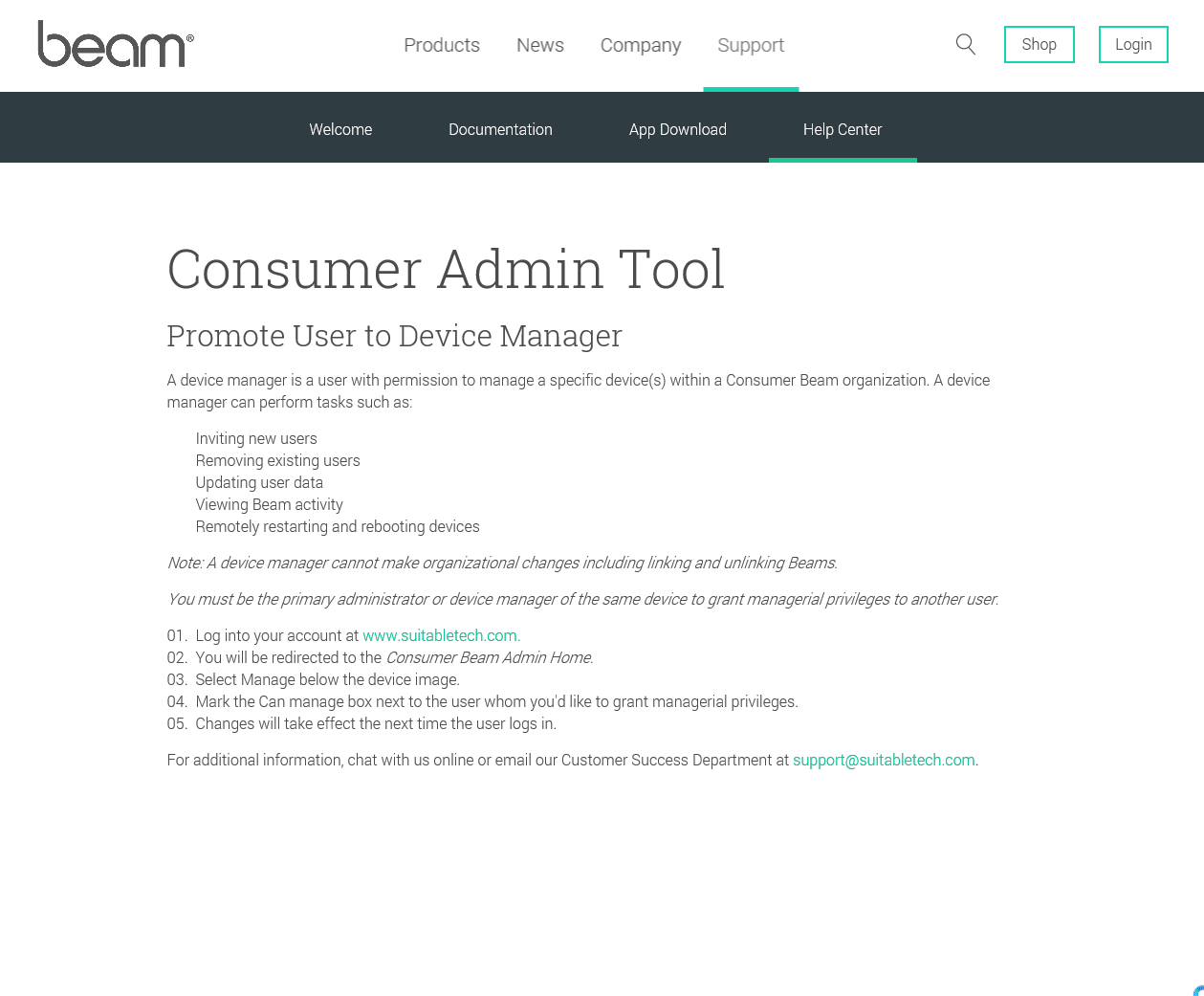Click 'Remotely restarting and rebooting devices' item

(338, 526)
